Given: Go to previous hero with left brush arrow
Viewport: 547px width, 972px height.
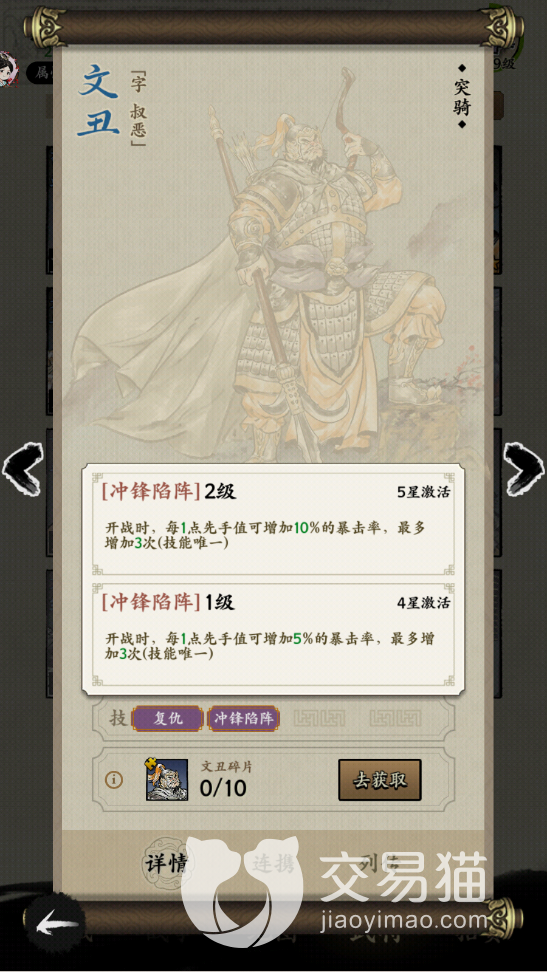Looking at the screenshot, I should (22, 467).
